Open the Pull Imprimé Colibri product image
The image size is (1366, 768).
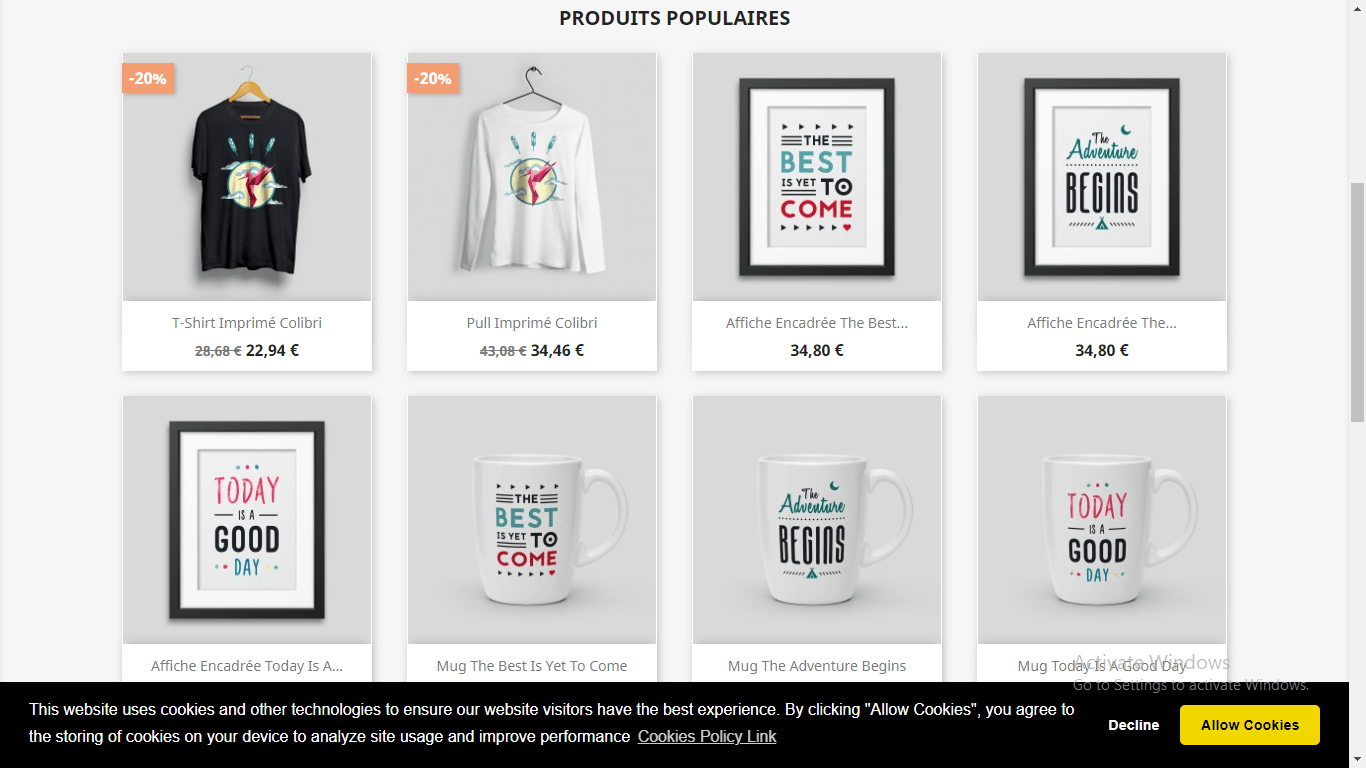point(532,177)
